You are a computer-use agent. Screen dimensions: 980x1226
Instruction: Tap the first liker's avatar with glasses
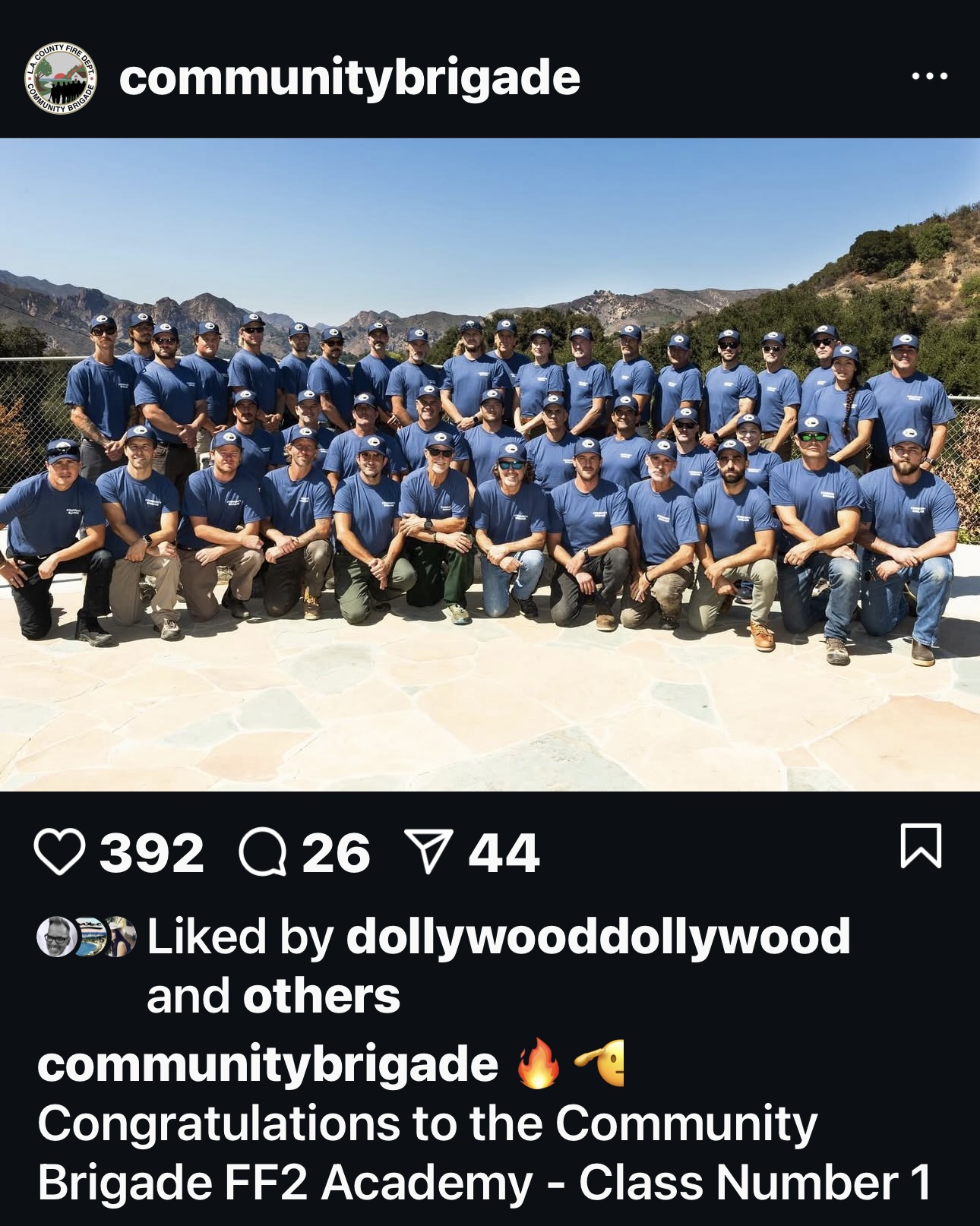pos(57,937)
